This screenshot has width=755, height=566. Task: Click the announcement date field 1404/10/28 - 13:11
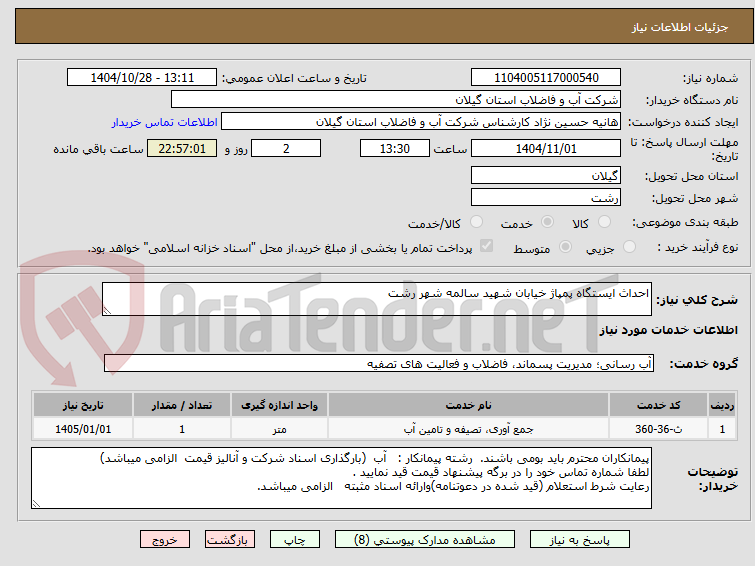click(142, 77)
